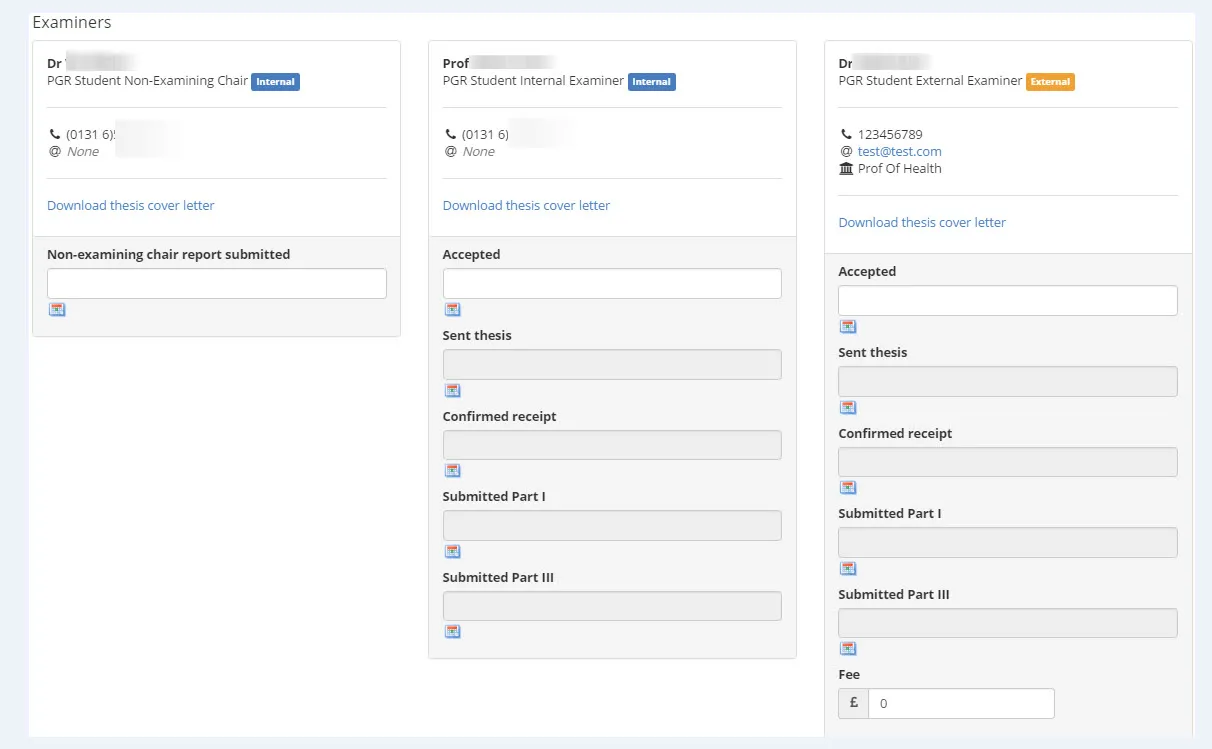Download thesis cover letter for Non-Examining Chair
1212x749 pixels.
tap(131, 205)
